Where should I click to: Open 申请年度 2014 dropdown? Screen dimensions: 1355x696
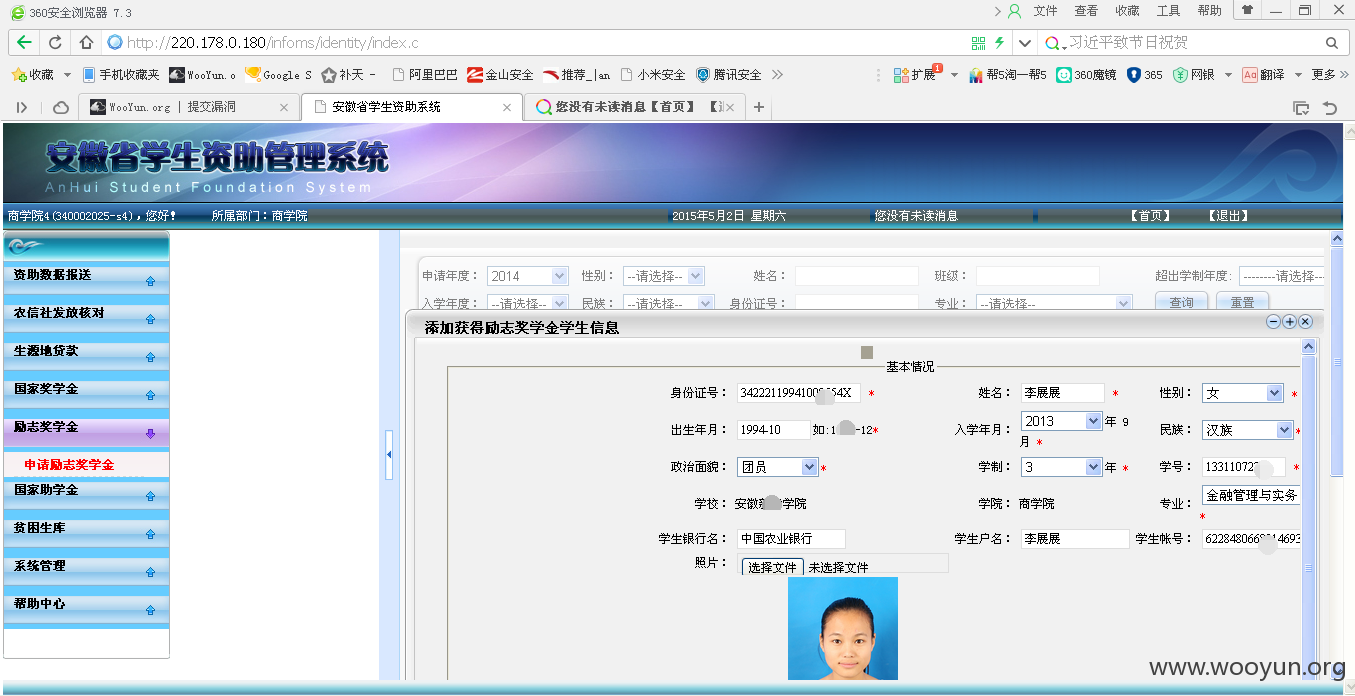(x=527, y=276)
